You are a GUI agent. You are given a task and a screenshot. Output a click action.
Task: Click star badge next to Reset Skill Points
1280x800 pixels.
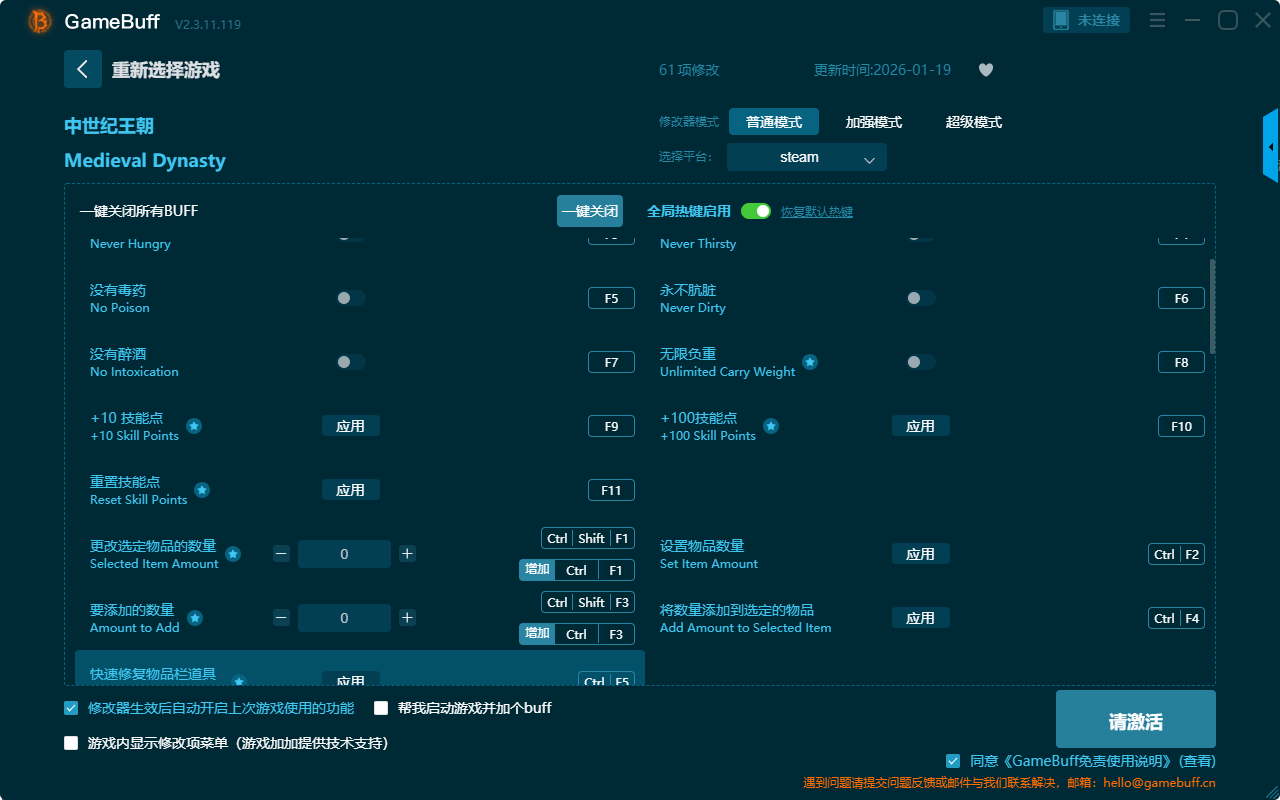[x=202, y=490]
